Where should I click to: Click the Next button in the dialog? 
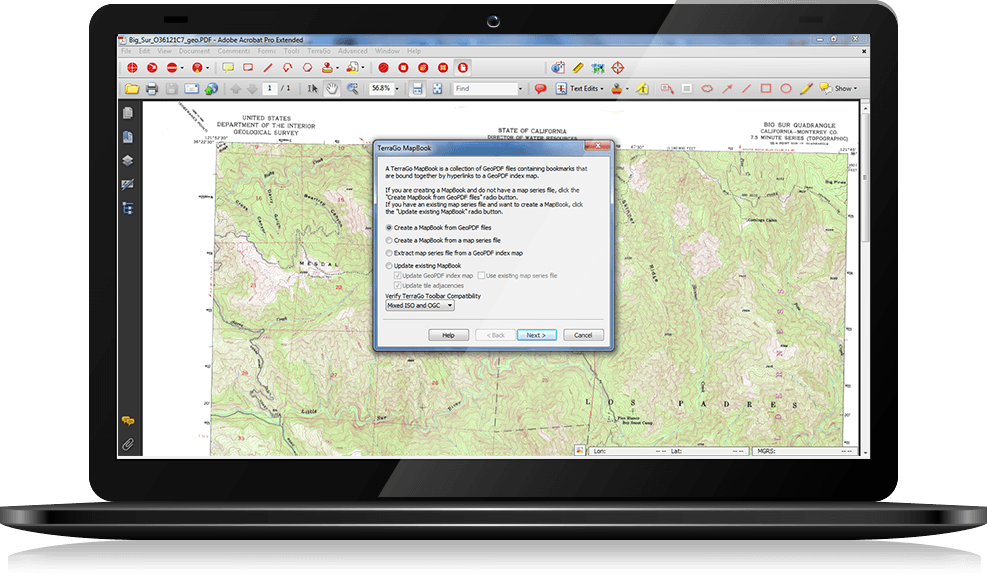[x=536, y=335]
